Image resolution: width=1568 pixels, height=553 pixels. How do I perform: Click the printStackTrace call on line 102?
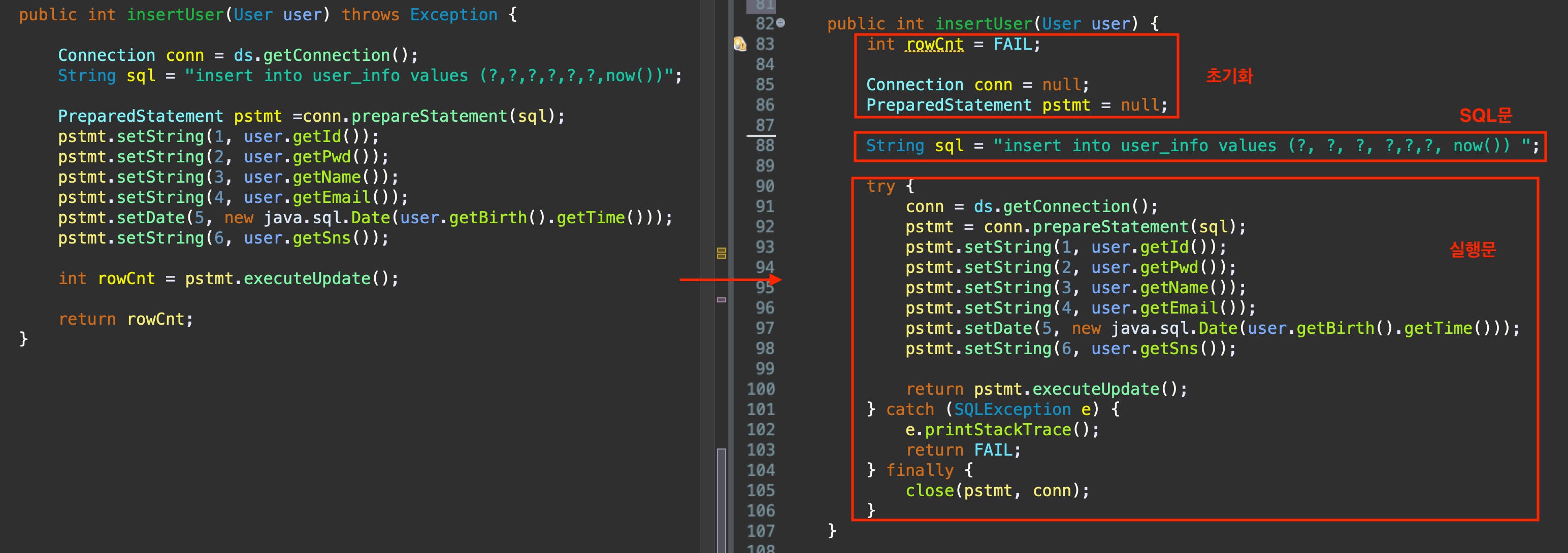(997, 430)
